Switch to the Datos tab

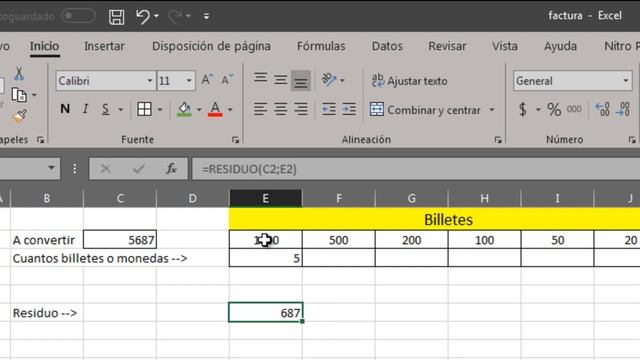click(387, 46)
